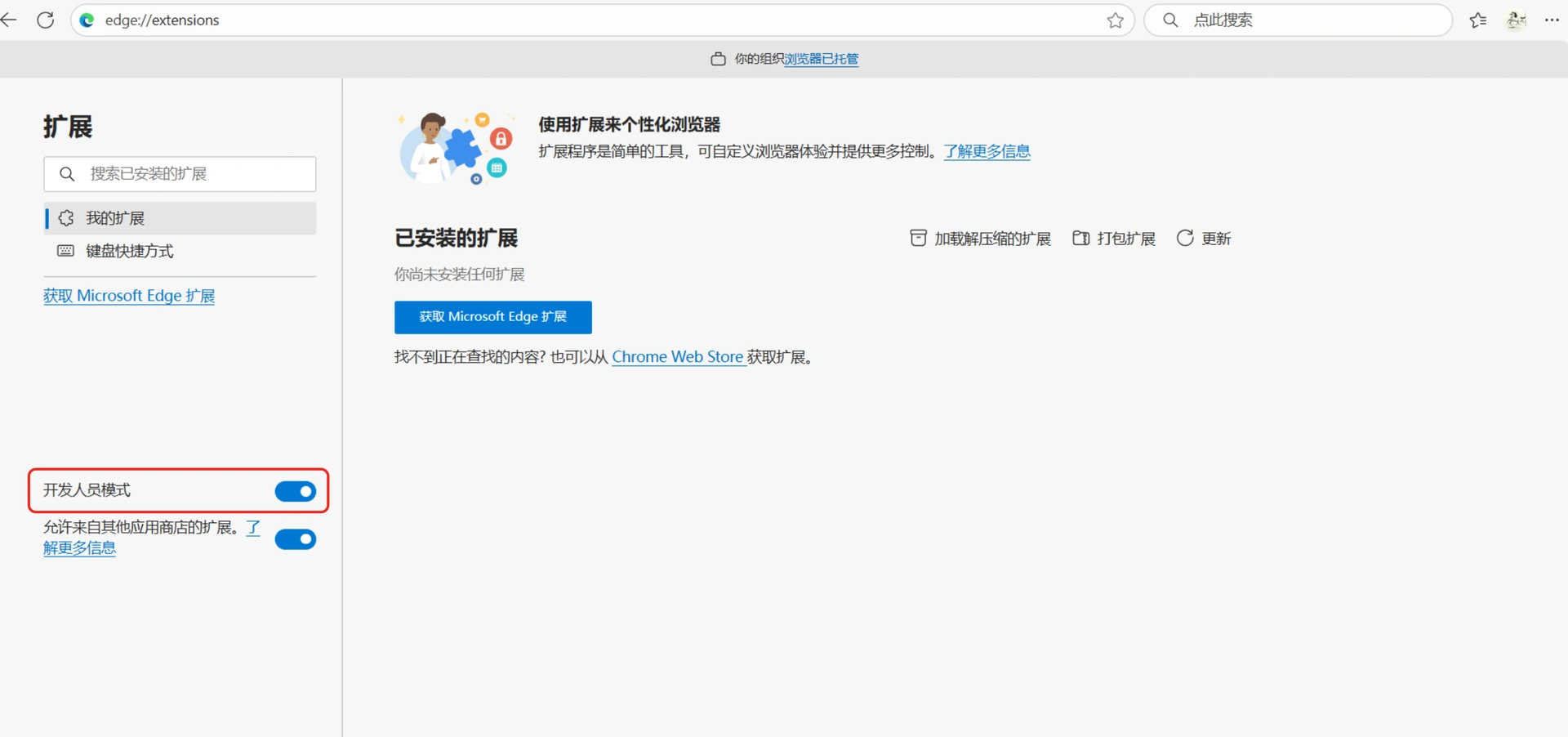
Task: Open the profile avatar icon
Action: [1517, 20]
